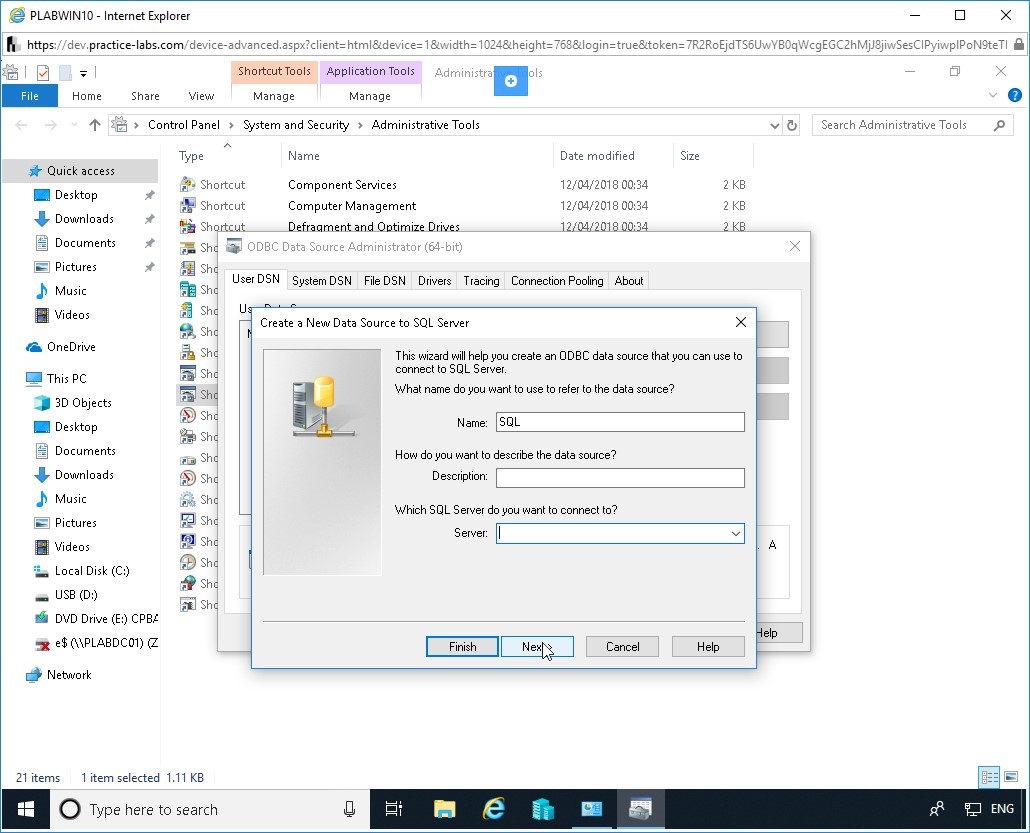1030x833 pixels.
Task: Sort by the Date modified column header
Action: tap(597, 156)
